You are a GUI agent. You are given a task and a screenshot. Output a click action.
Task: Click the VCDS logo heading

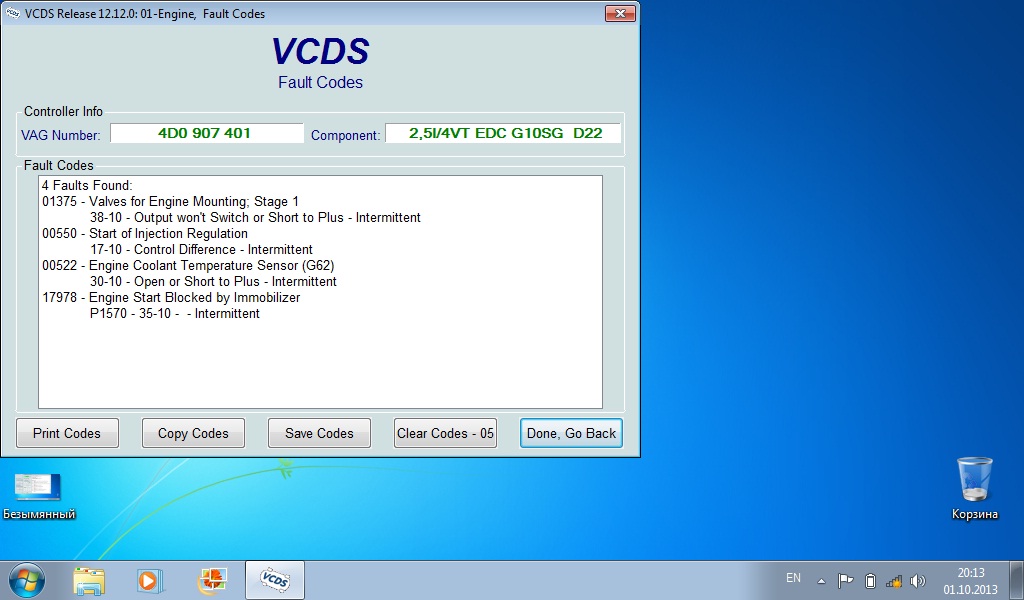[x=320, y=51]
